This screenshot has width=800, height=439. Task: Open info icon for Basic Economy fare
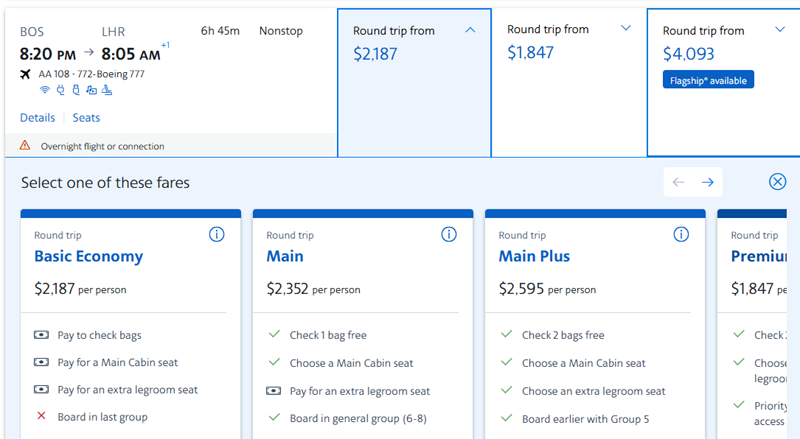[217, 234]
